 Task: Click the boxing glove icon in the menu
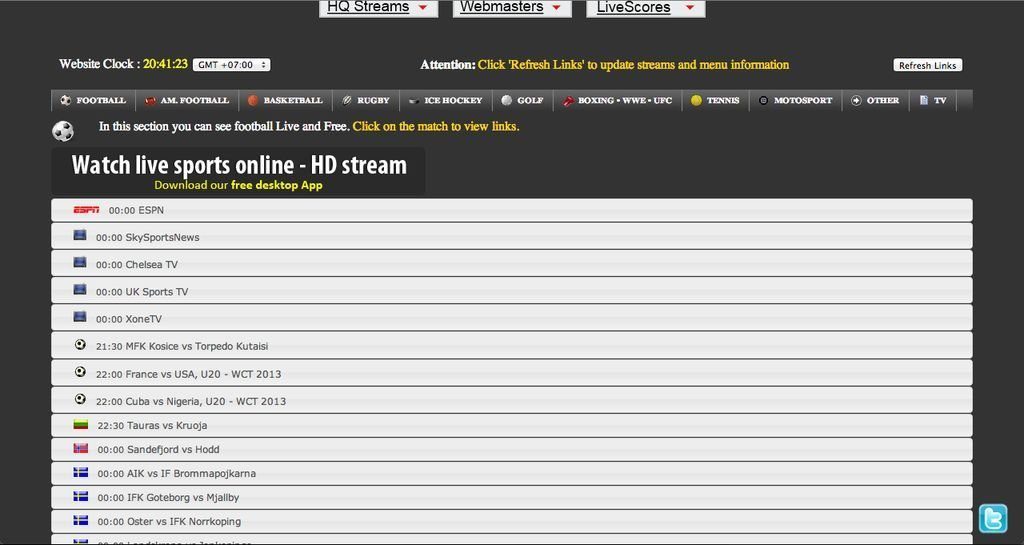coord(568,101)
